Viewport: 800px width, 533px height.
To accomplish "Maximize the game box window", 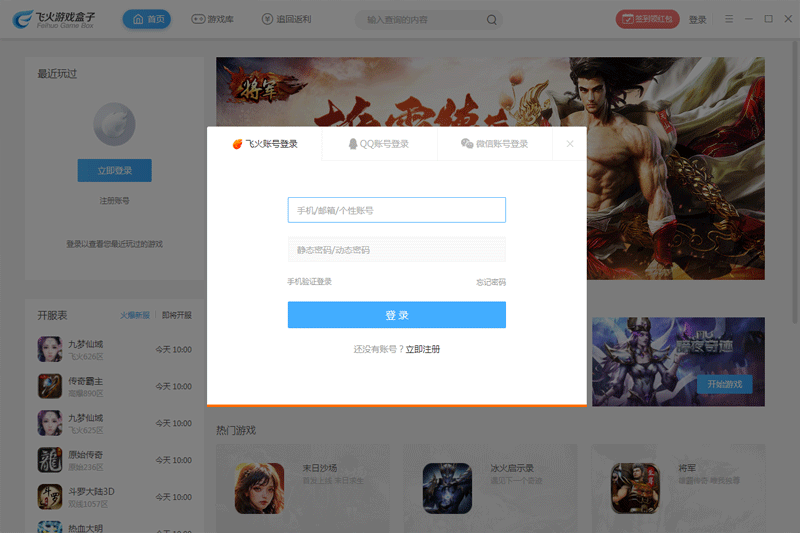I will (768, 19).
